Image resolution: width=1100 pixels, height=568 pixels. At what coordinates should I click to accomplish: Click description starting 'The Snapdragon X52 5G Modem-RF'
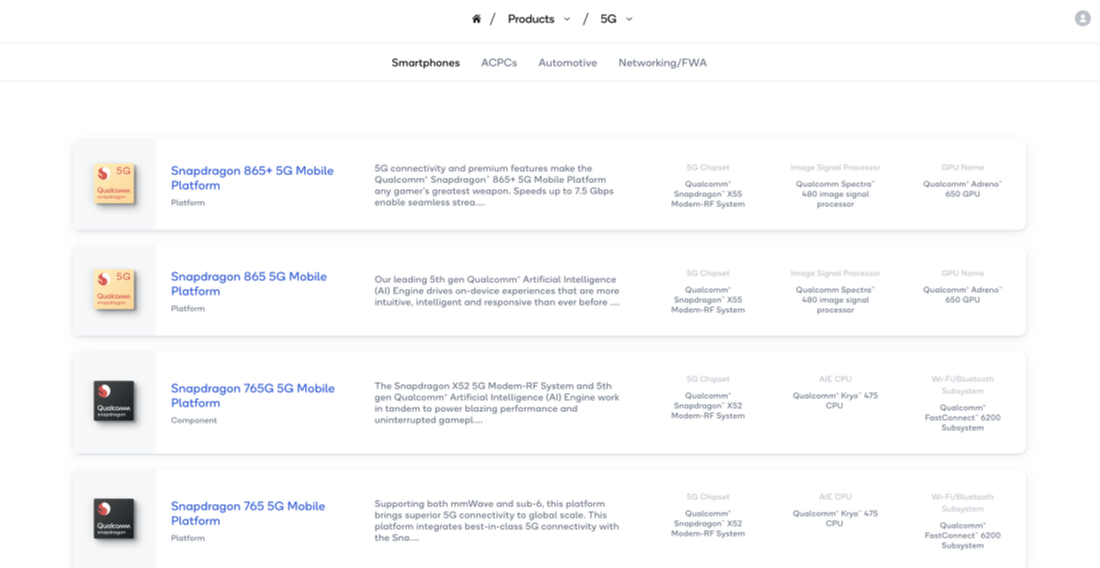coord(497,403)
